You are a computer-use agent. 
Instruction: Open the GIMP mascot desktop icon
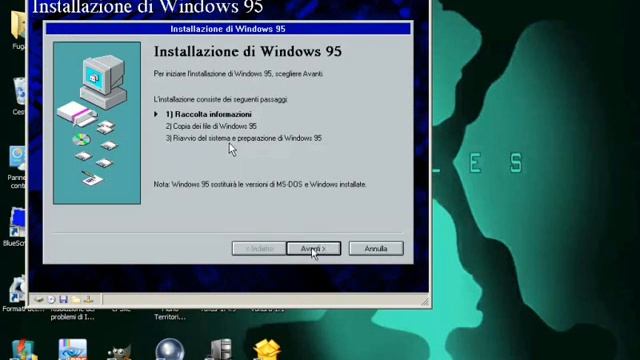pyautogui.click(x=120, y=351)
